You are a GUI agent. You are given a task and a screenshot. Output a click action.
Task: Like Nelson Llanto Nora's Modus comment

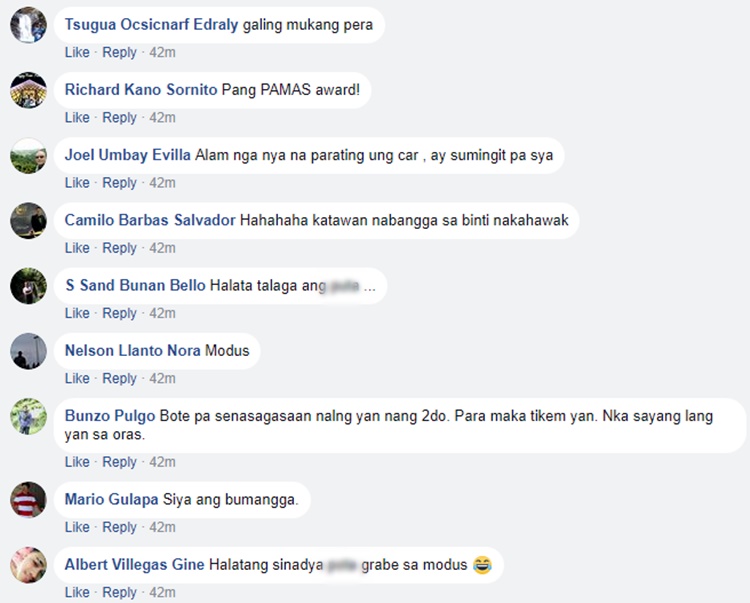pos(77,378)
